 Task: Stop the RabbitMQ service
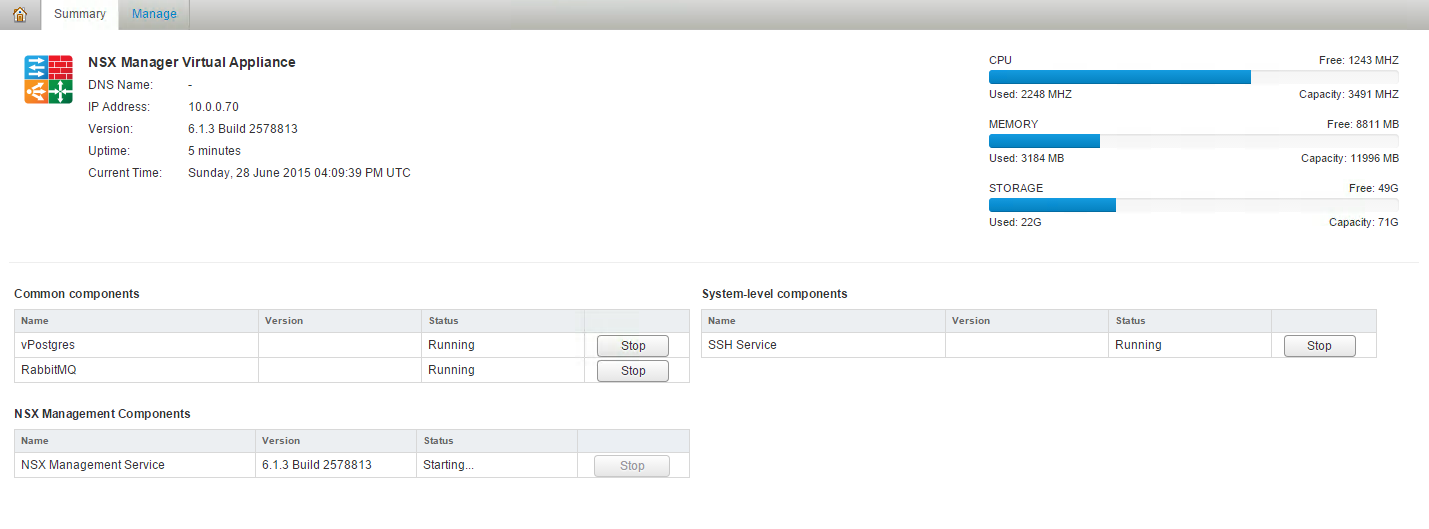coord(632,371)
